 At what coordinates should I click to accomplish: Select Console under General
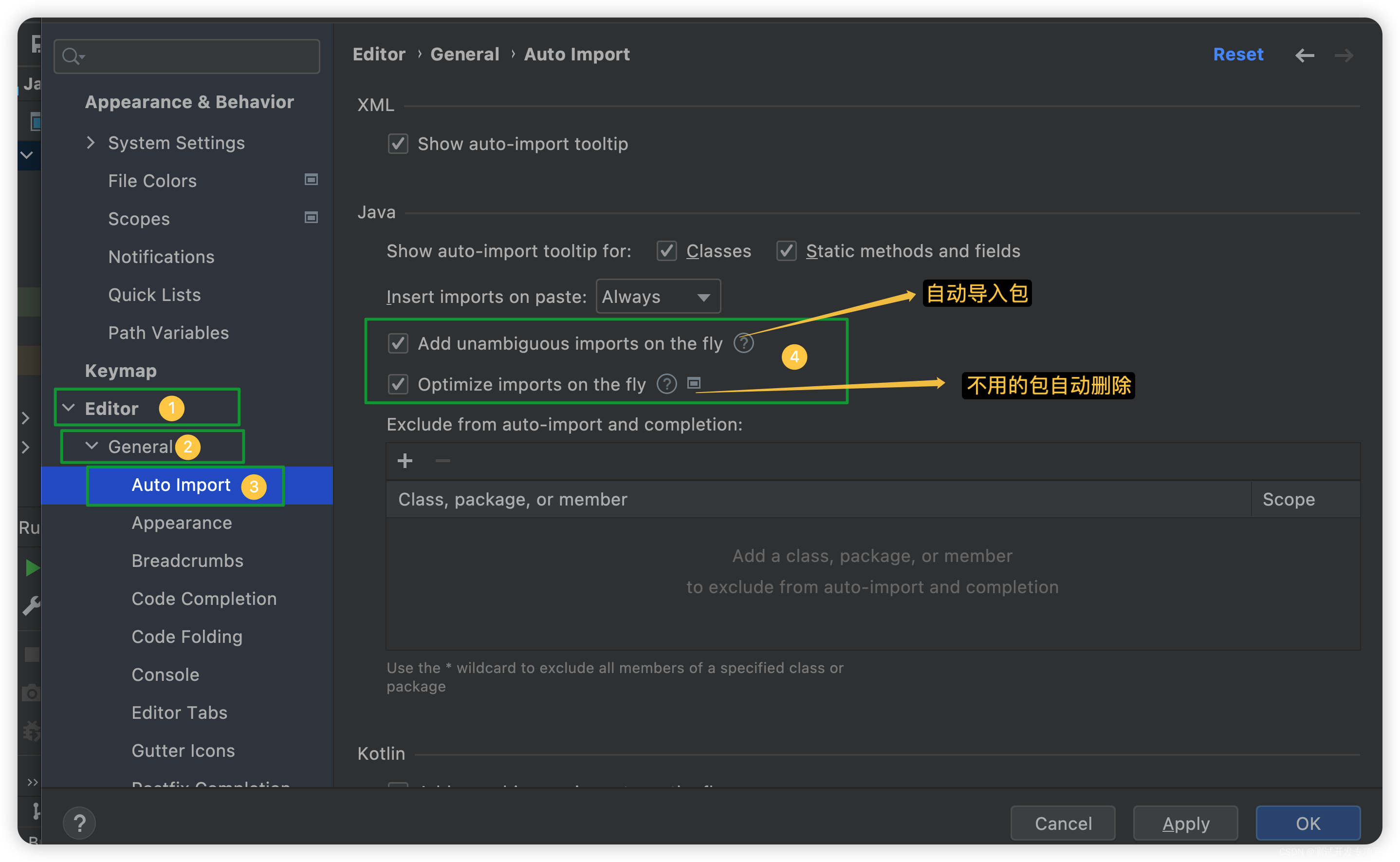(165, 675)
